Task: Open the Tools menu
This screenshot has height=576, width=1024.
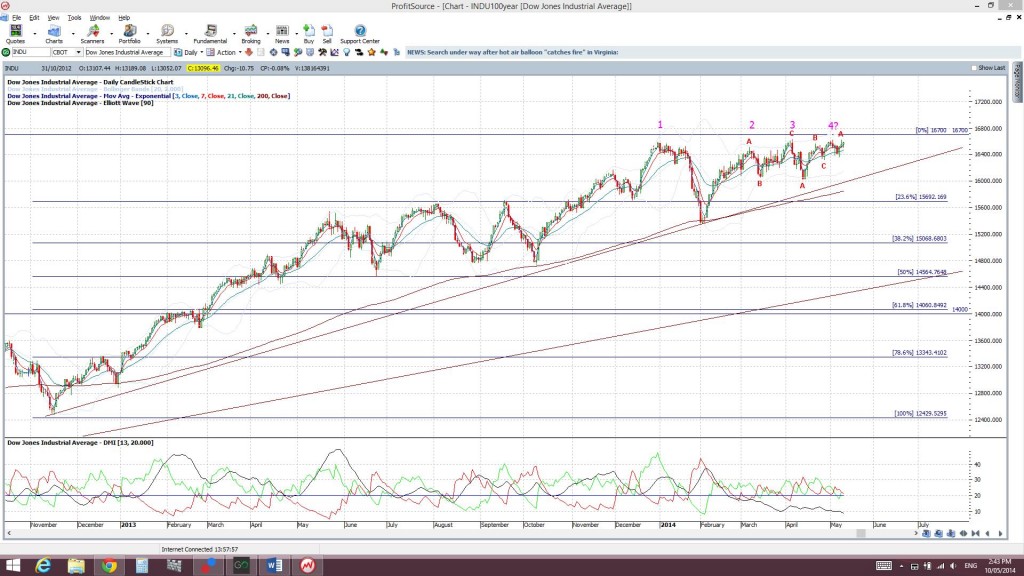Action: pos(74,18)
